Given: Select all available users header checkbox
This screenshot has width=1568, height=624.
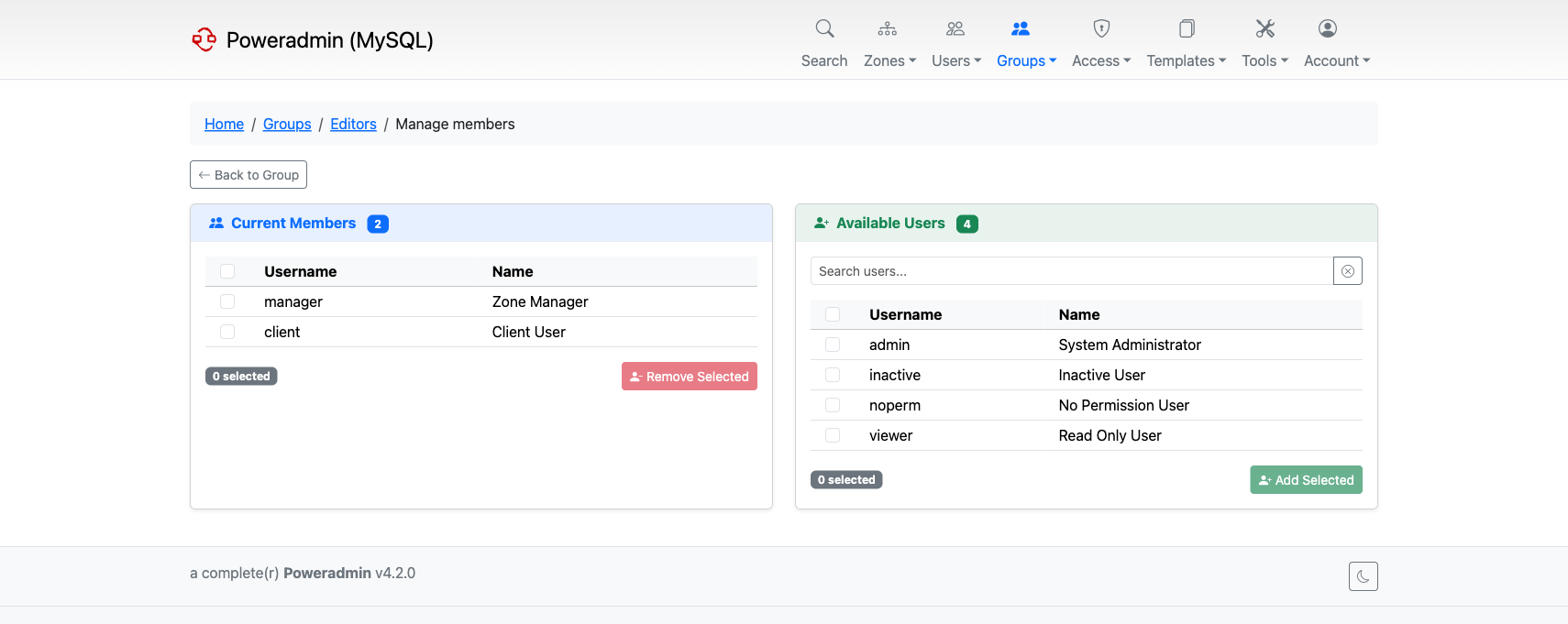Looking at the screenshot, I should pyautogui.click(x=833, y=314).
